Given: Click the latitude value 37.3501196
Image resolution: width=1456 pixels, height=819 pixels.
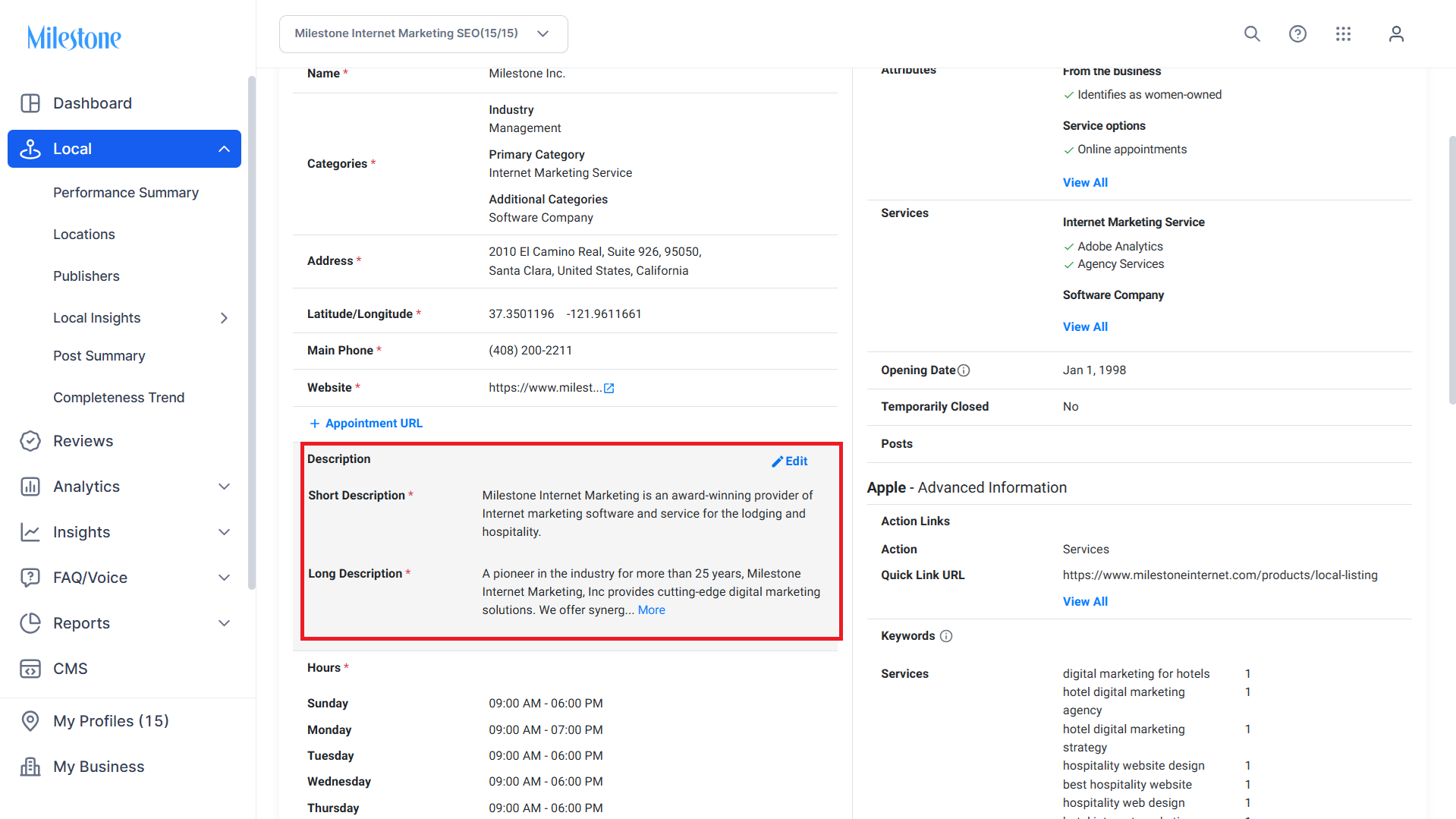Looking at the screenshot, I should (x=521, y=314).
